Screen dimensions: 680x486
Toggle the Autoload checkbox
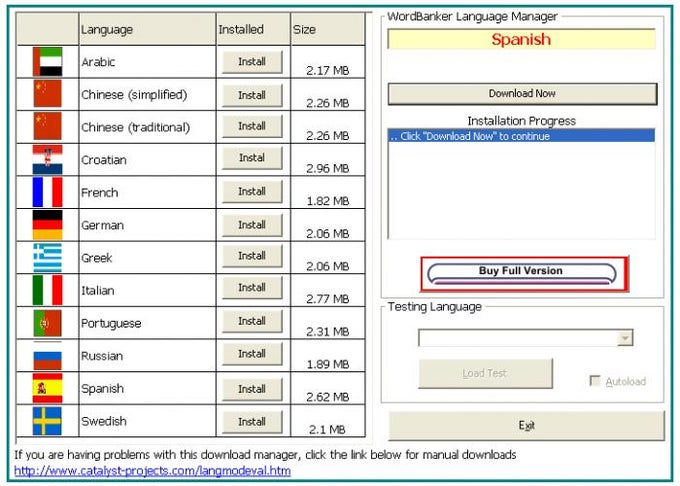[595, 381]
